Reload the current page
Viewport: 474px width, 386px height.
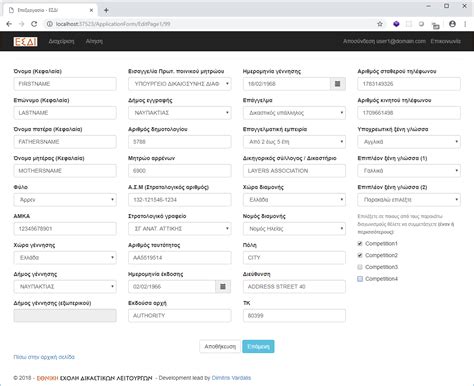[x=34, y=24]
